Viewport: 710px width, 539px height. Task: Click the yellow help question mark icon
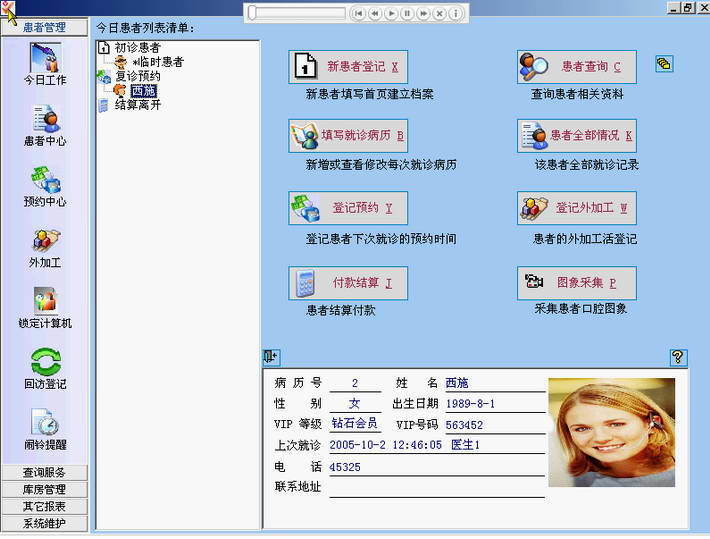click(678, 357)
